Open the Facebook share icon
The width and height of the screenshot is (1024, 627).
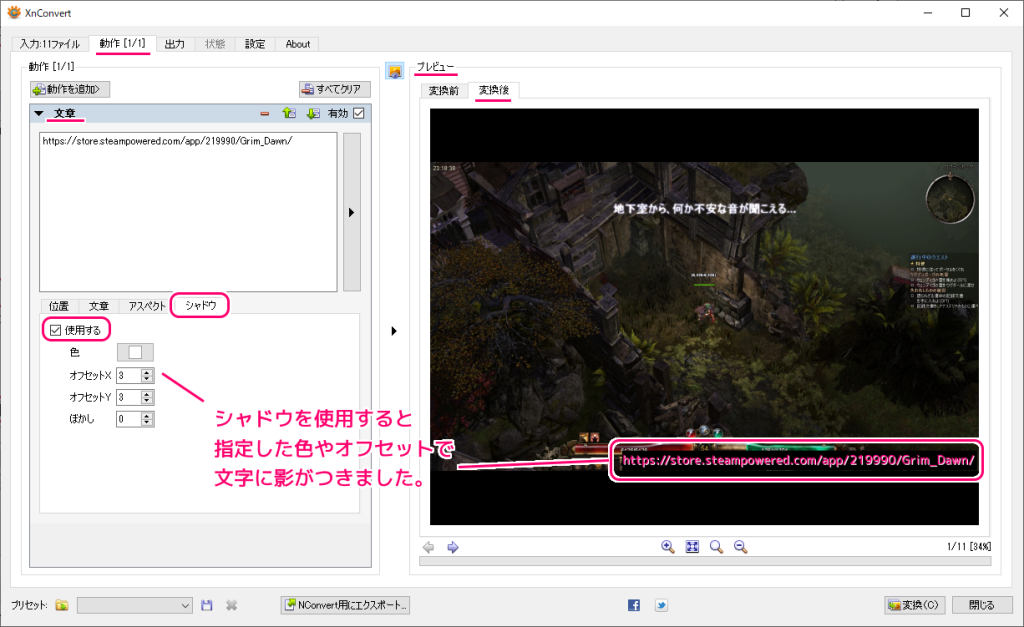(634, 605)
